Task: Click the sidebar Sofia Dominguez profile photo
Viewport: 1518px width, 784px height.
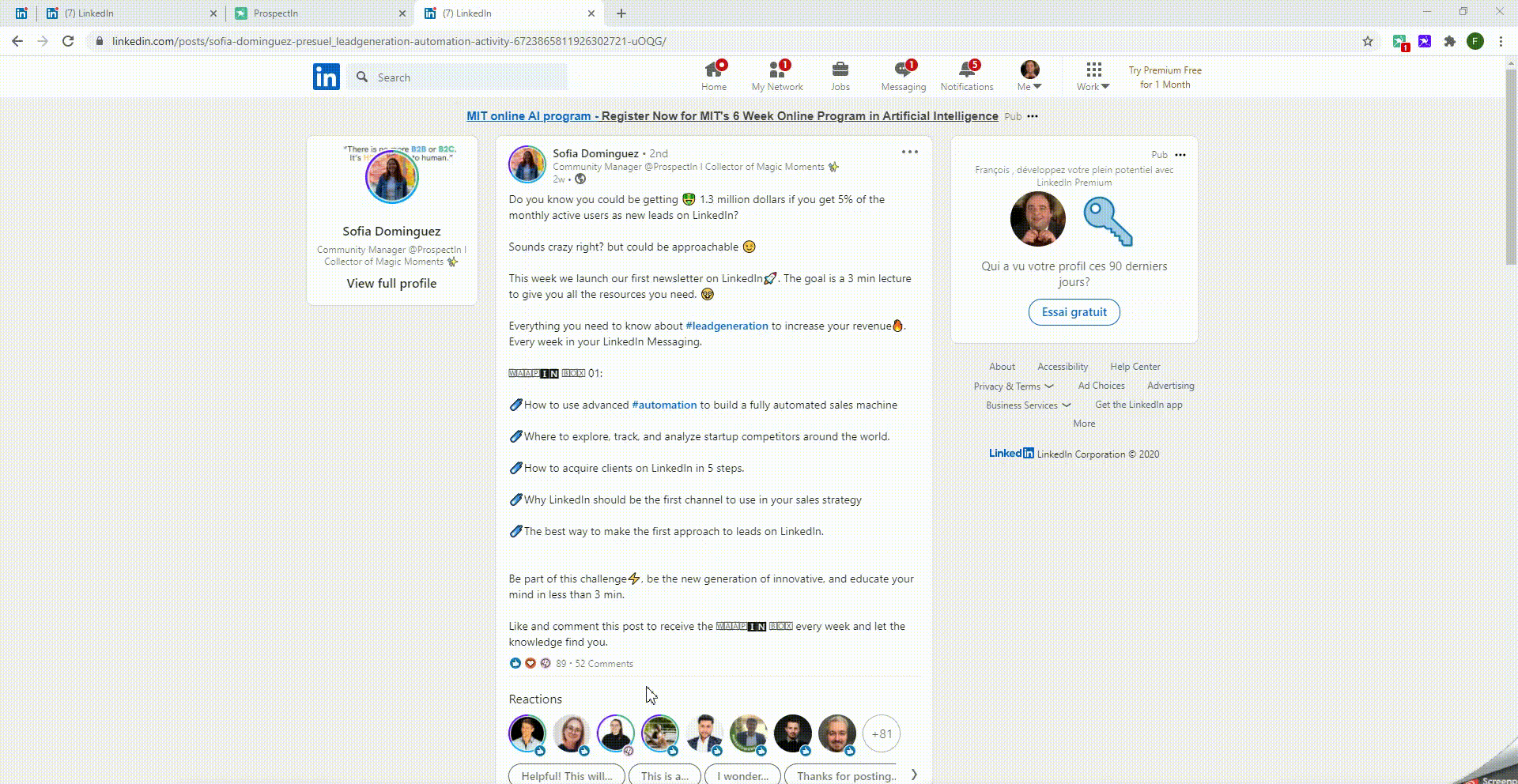Action: pyautogui.click(x=391, y=176)
